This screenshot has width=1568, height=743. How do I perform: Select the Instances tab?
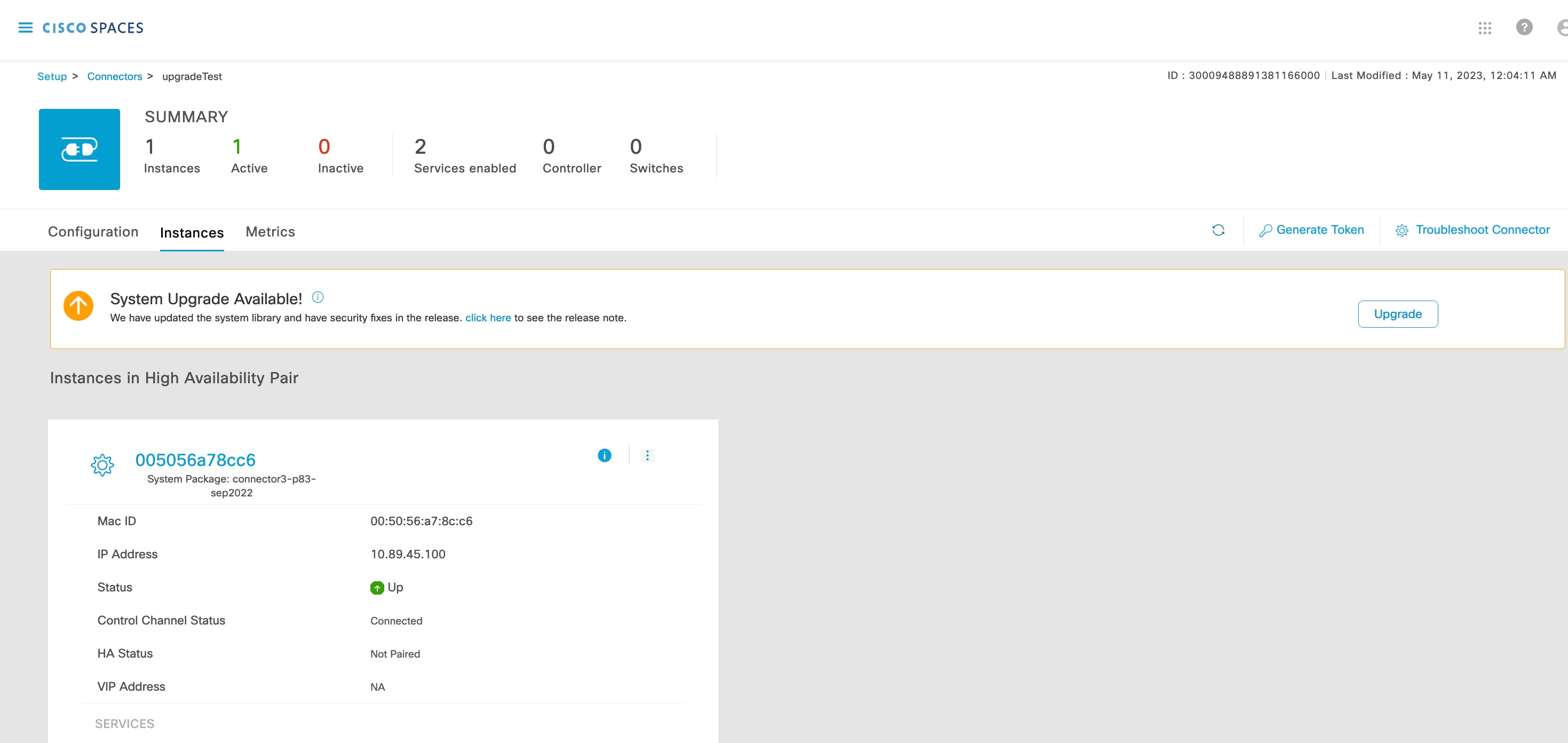[x=192, y=232]
